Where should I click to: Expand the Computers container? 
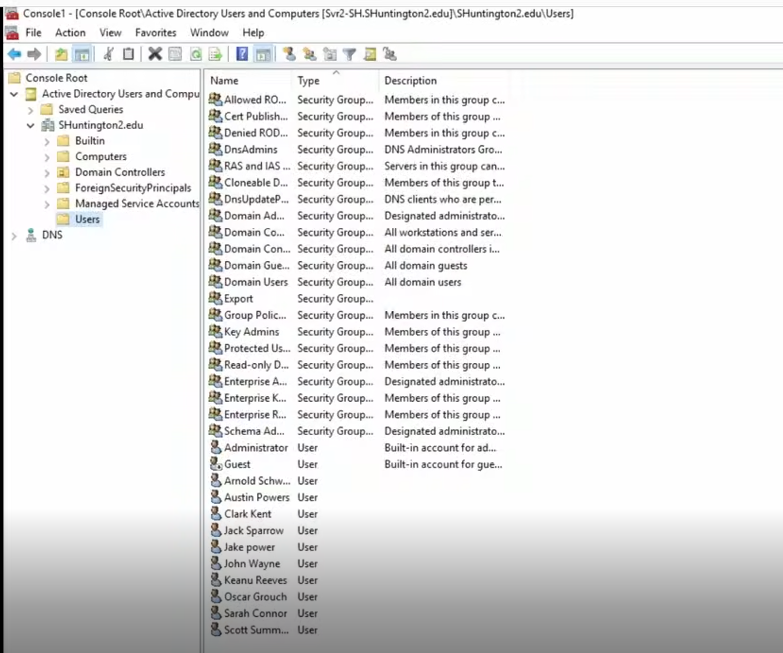[x=47, y=157]
